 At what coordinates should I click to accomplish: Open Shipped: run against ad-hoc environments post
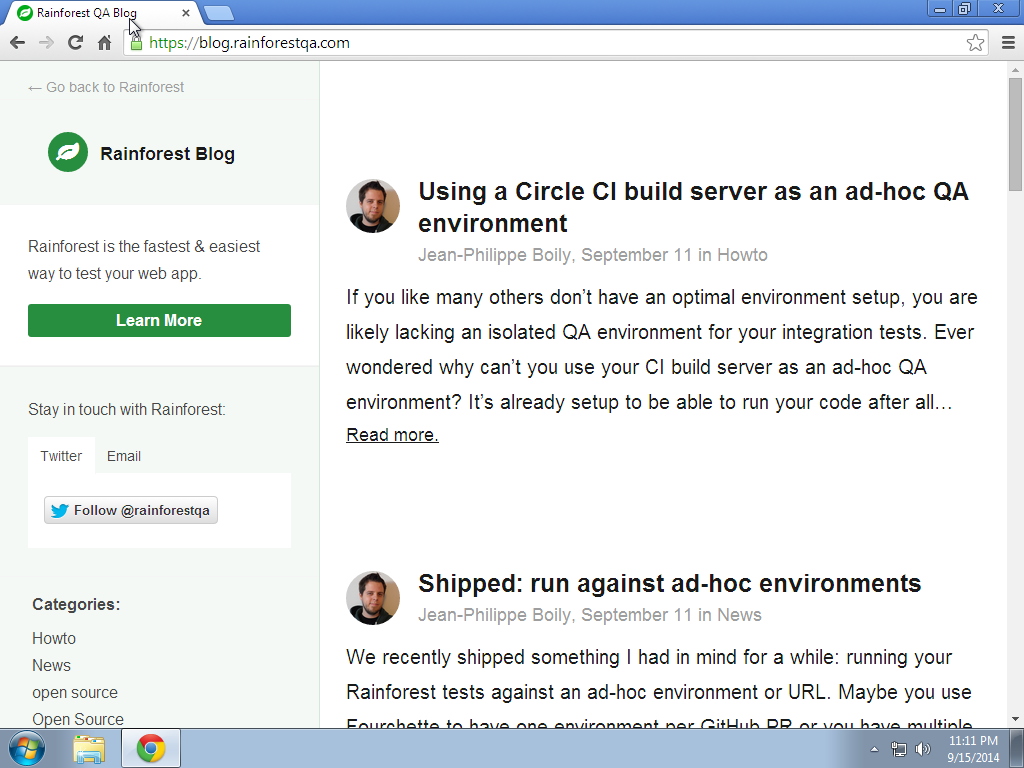pyautogui.click(x=669, y=583)
